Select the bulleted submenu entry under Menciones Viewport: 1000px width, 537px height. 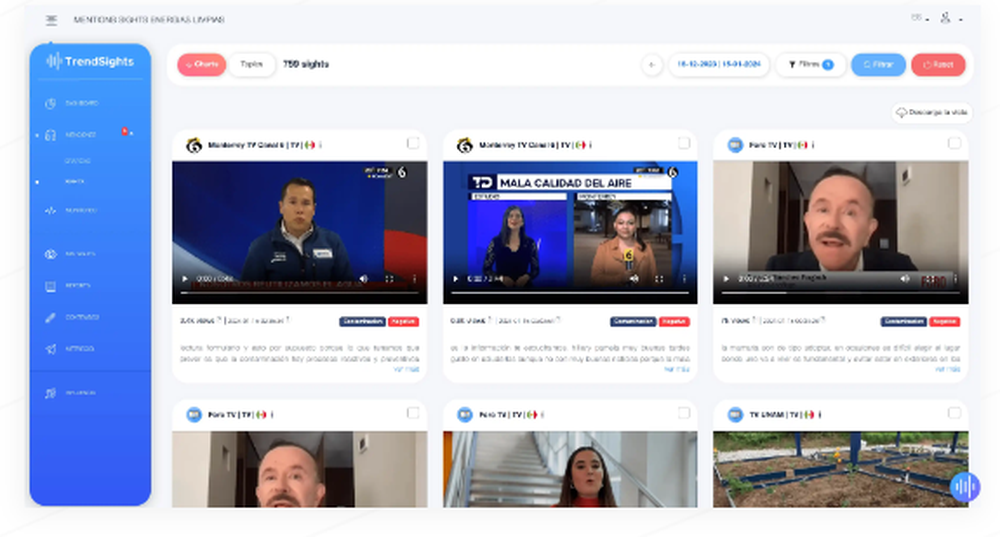click(75, 182)
